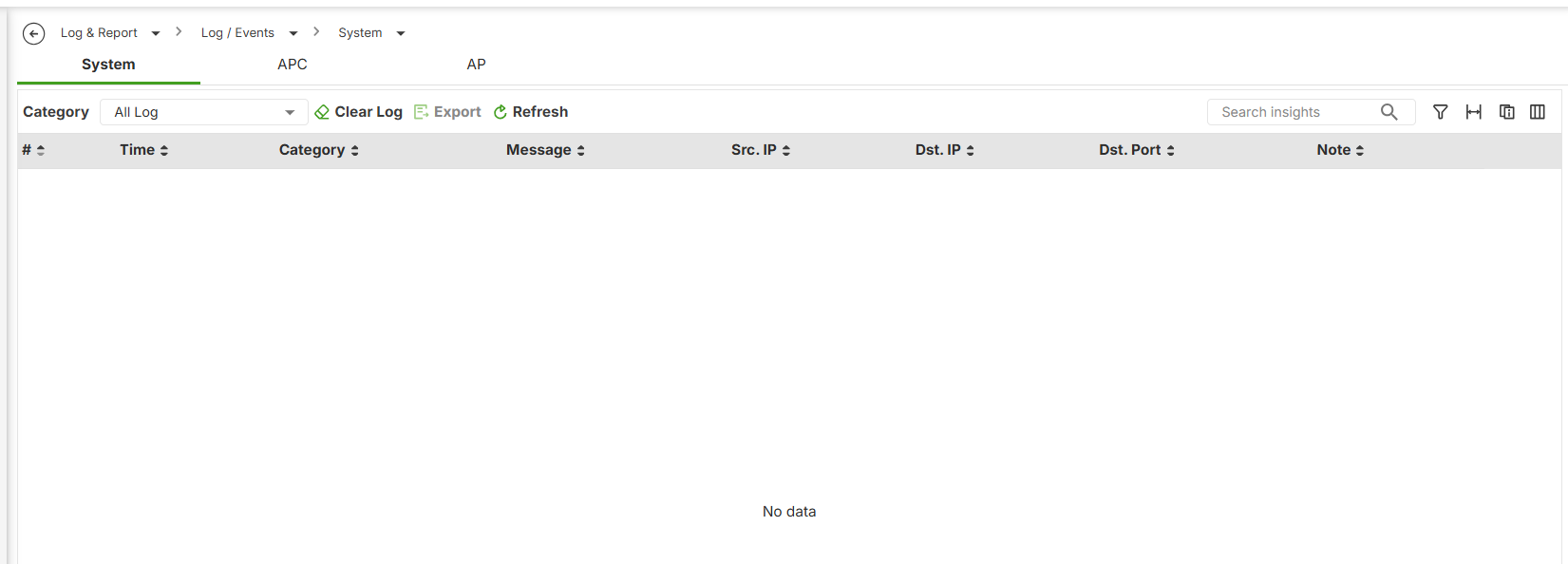Image resolution: width=1568 pixels, height=564 pixels.
Task: Click the fit column width icon
Action: 1474,112
